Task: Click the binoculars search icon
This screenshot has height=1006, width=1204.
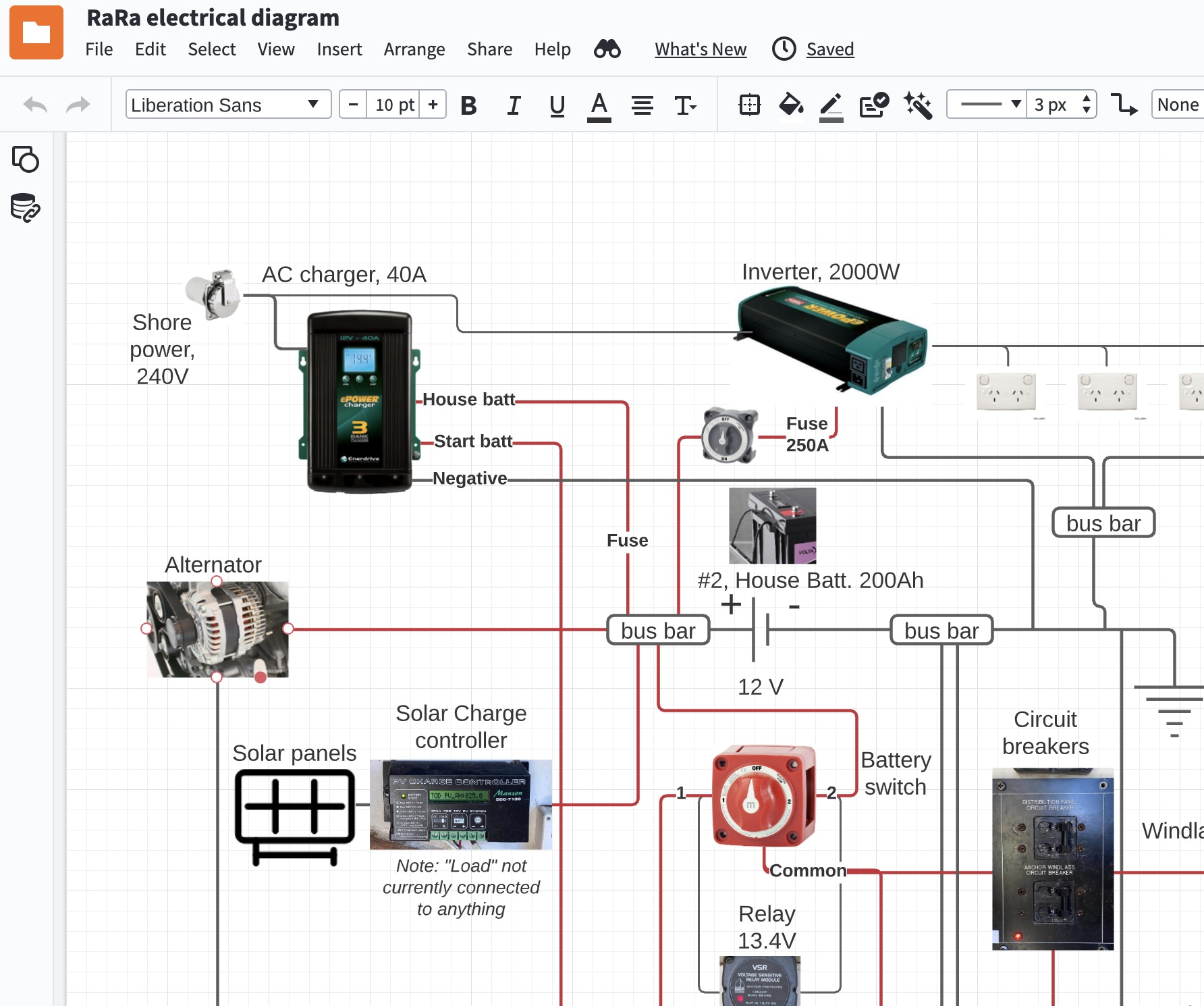Action: point(607,49)
